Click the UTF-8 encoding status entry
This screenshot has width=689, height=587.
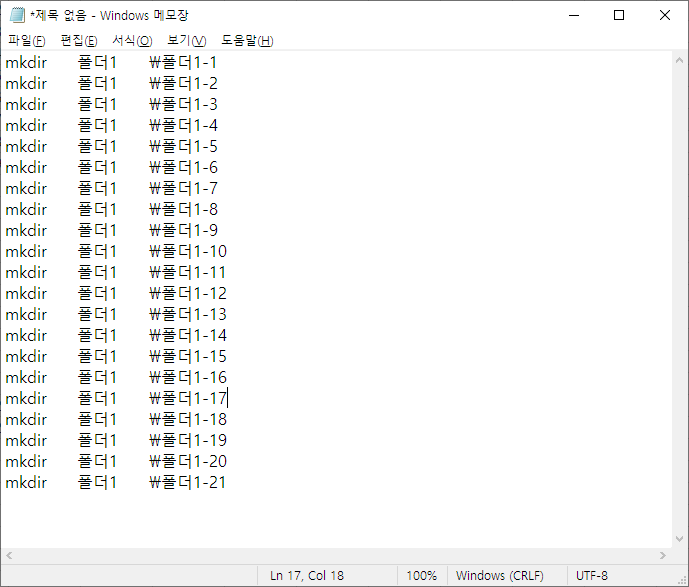[x=591, y=576]
